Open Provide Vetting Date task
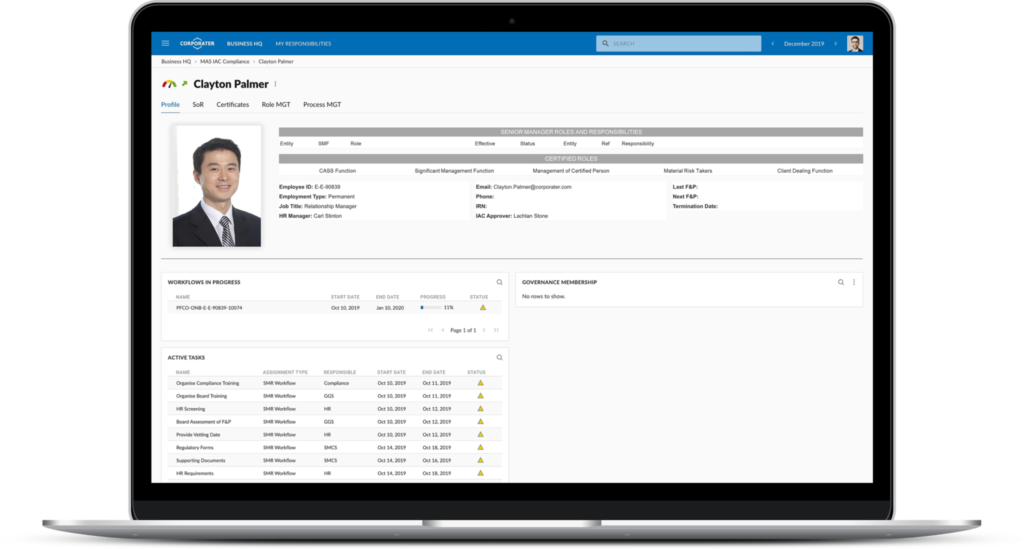 (198, 435)
